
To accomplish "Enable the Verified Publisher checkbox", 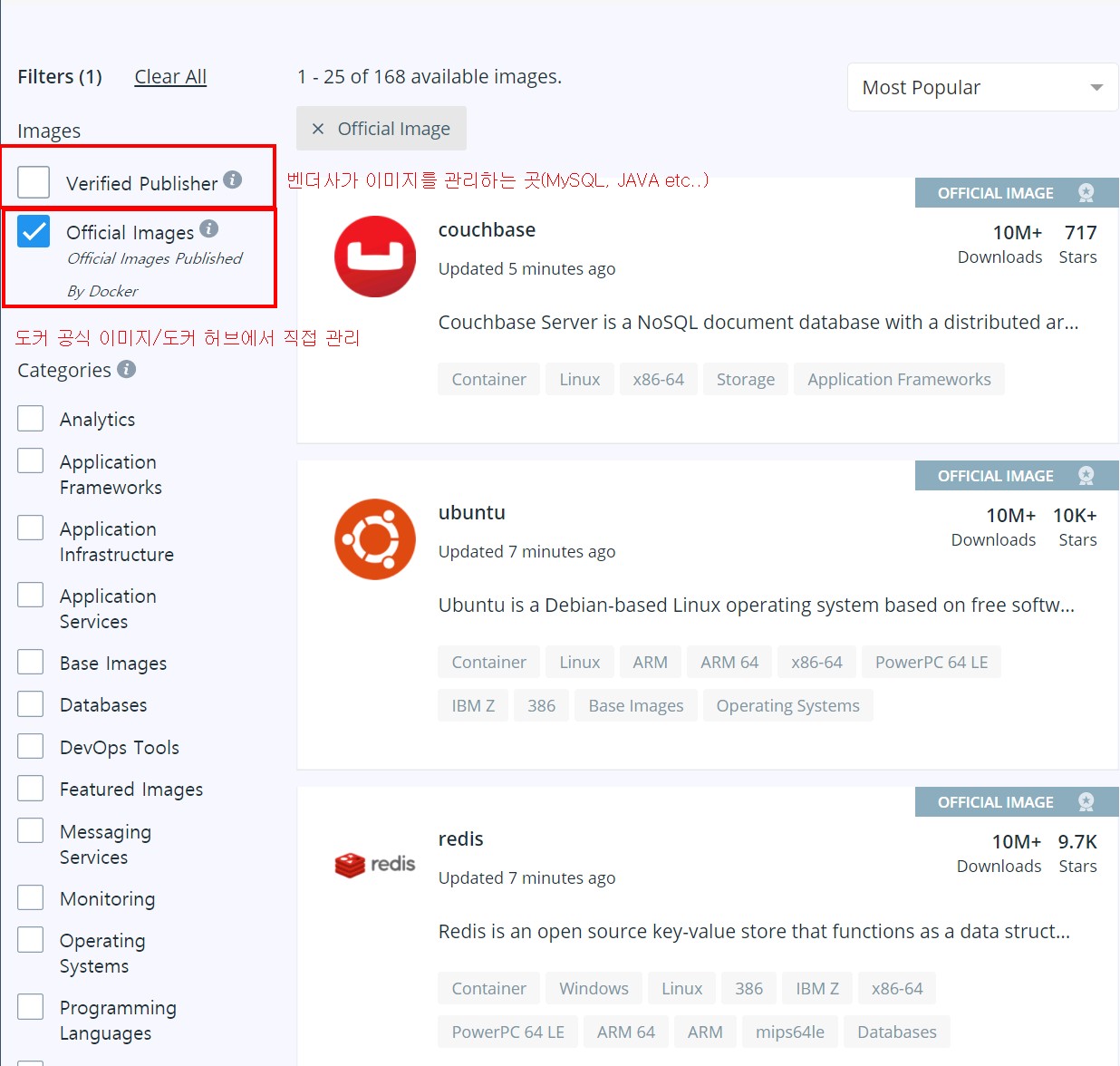I will [x=34, y=182].
